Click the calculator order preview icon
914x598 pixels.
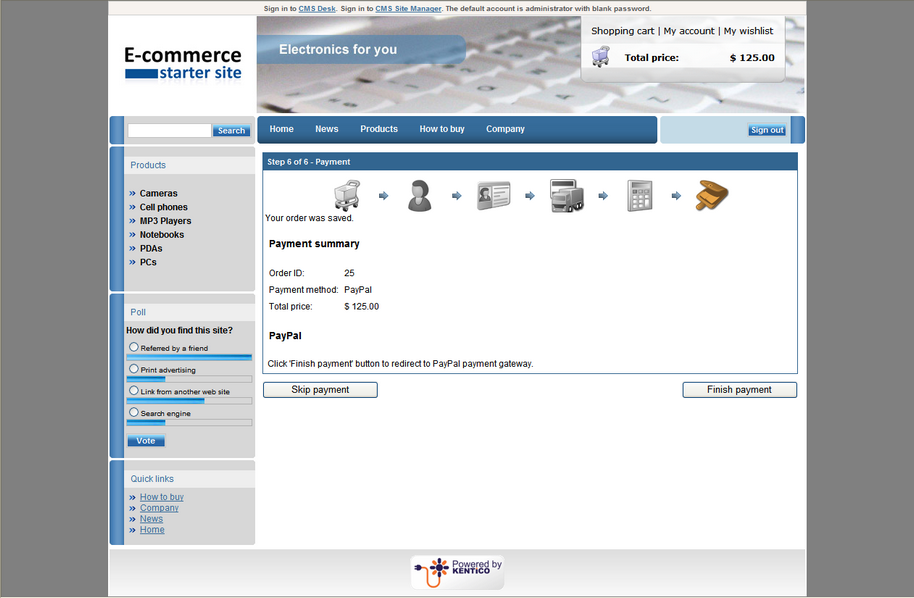tap(639, 195)
